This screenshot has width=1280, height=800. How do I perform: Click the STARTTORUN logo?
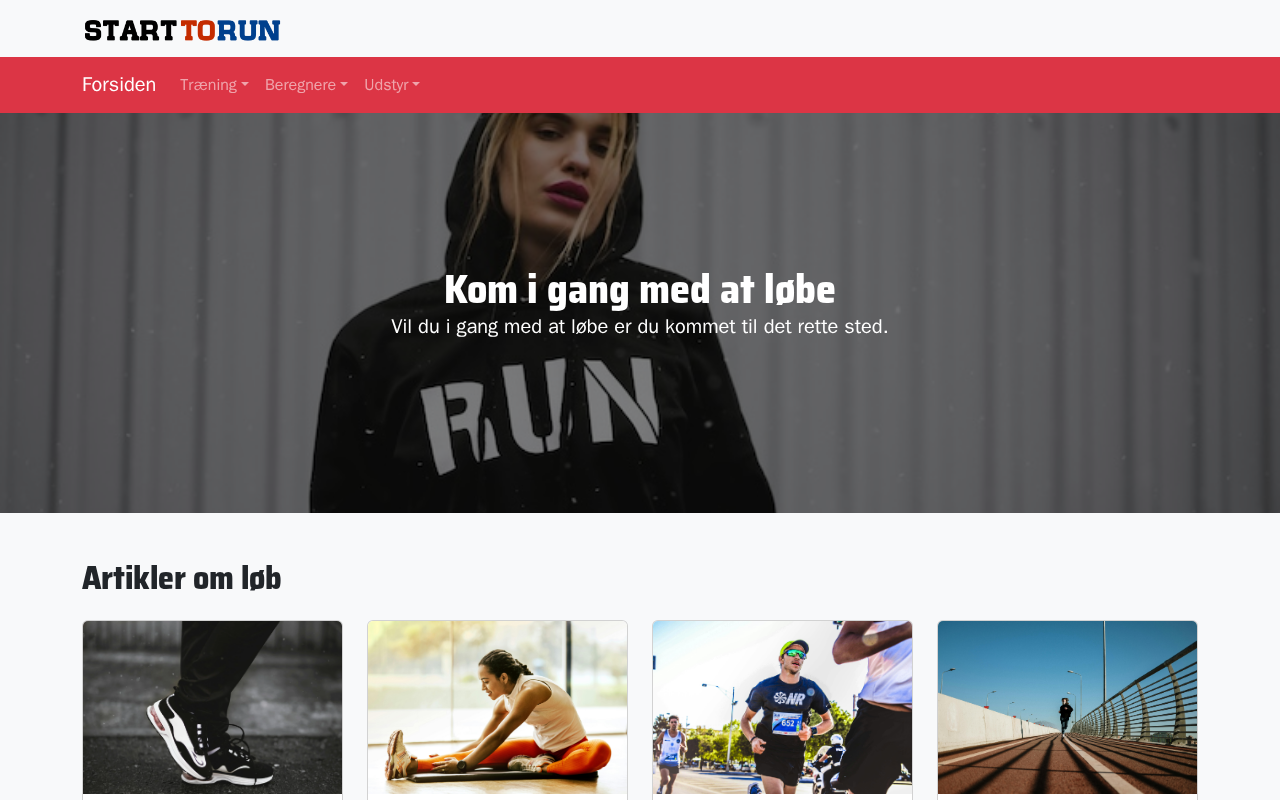tap(182, 30)
